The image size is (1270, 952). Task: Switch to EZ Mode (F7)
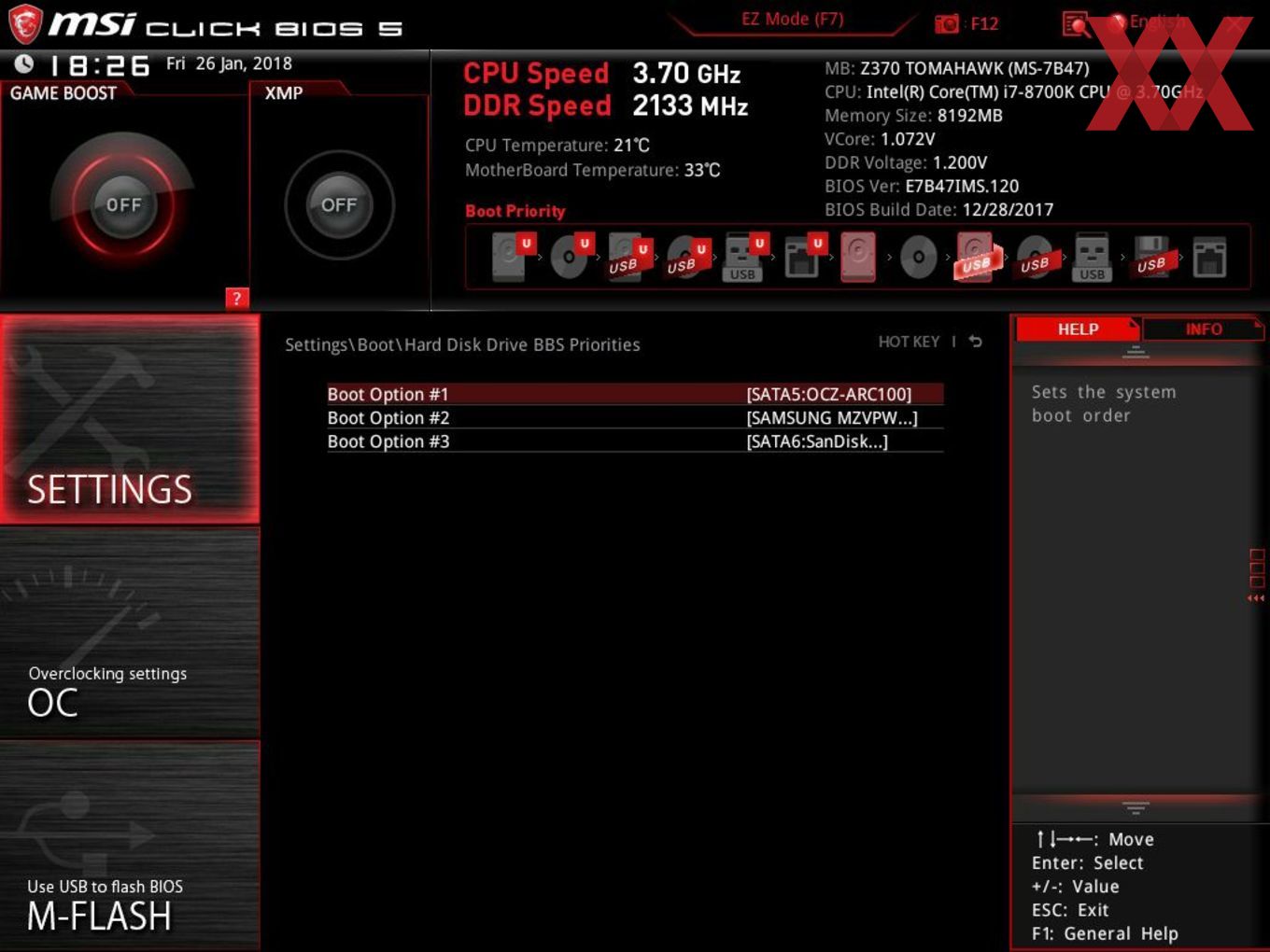point(792,19)
